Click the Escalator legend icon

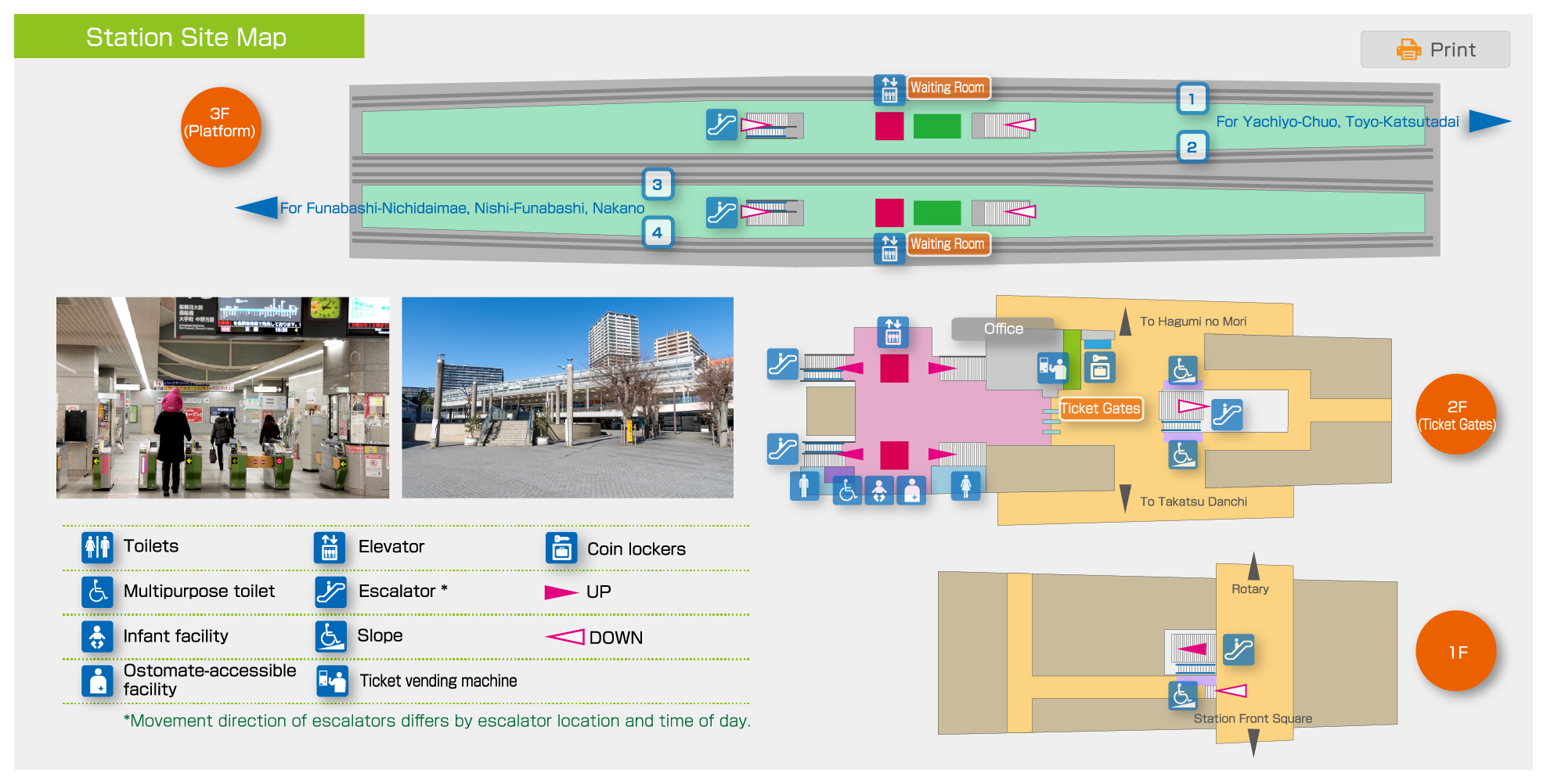tap(330, 592)
